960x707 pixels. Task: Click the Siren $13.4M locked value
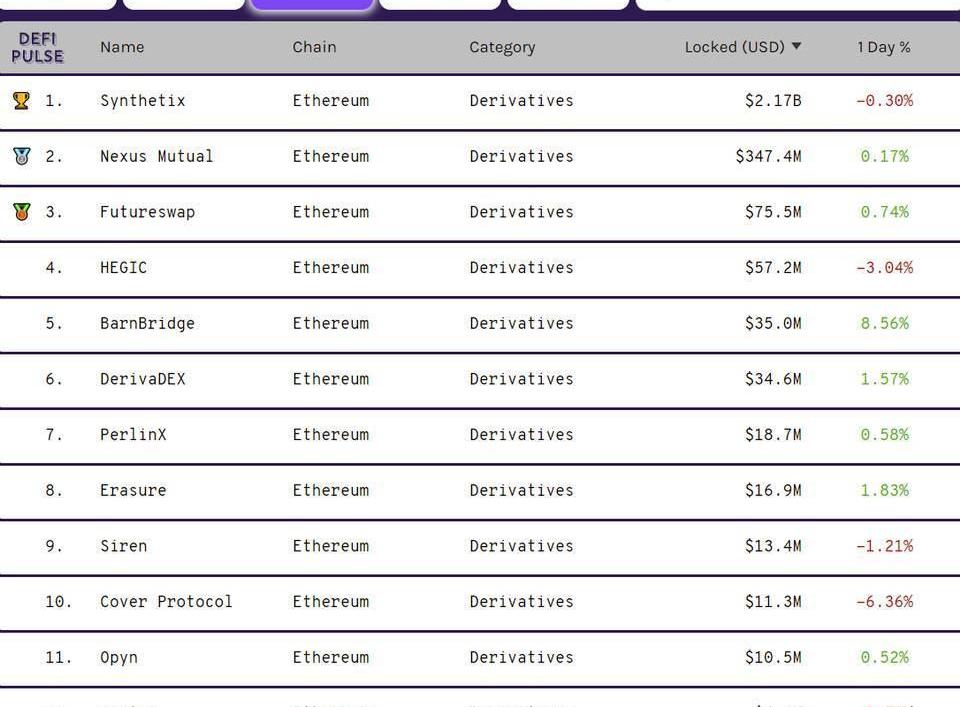pyautogui.click(x=773, y=546)
